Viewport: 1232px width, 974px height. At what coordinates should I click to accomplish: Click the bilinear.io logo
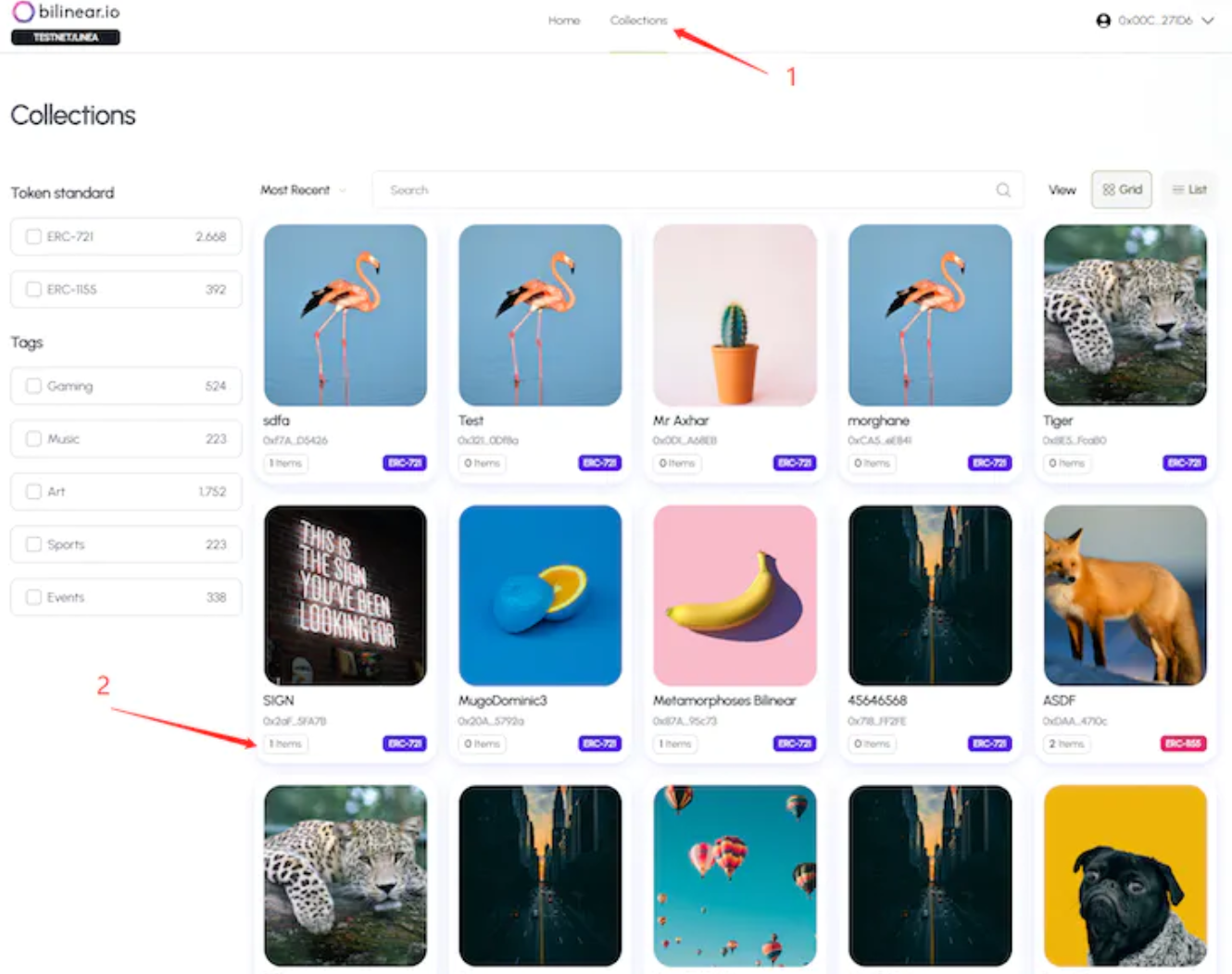click(66, 12)
